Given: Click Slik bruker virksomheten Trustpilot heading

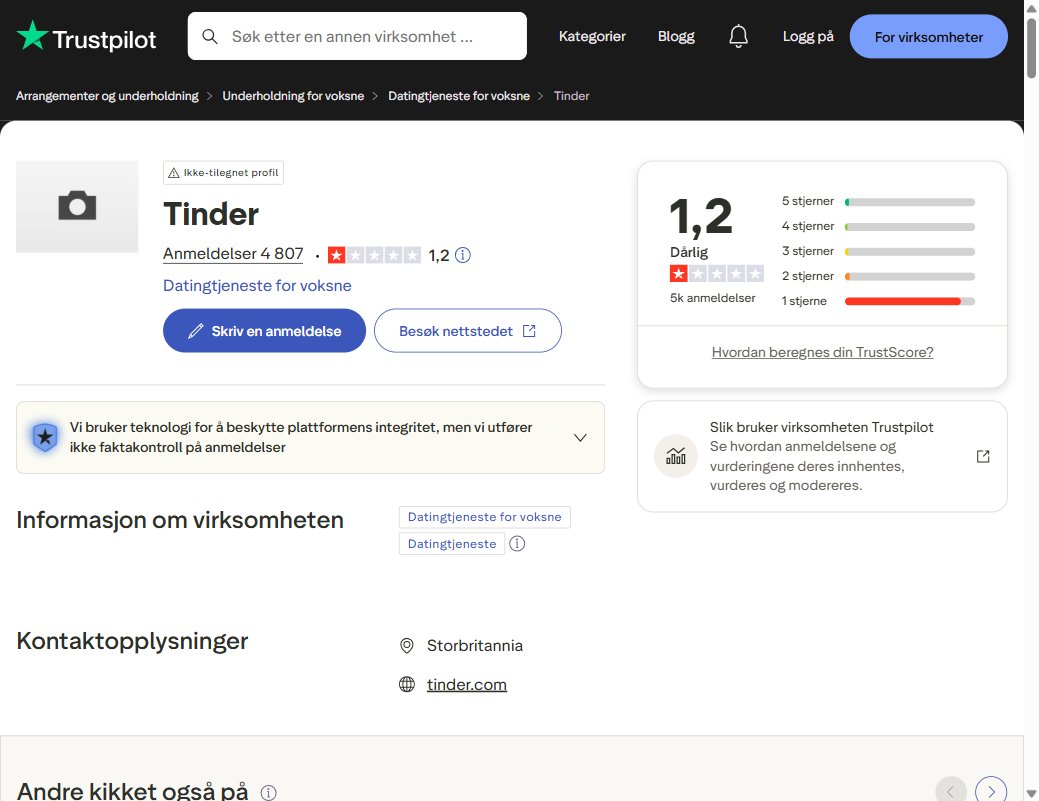Looking at the screenshot, I should [x=821, y=427].
